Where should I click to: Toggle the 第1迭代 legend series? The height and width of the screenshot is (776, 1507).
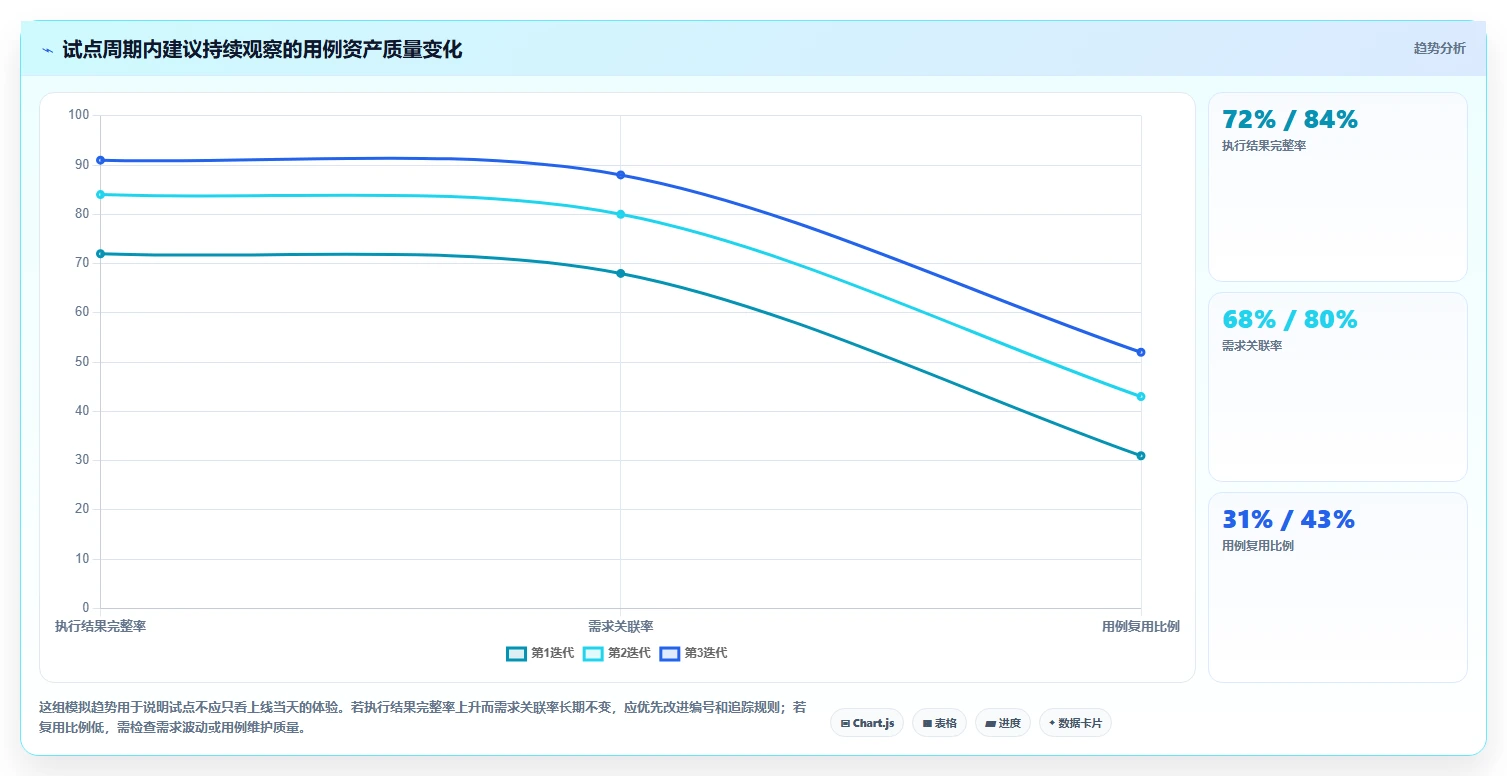(x=540, y=653)
